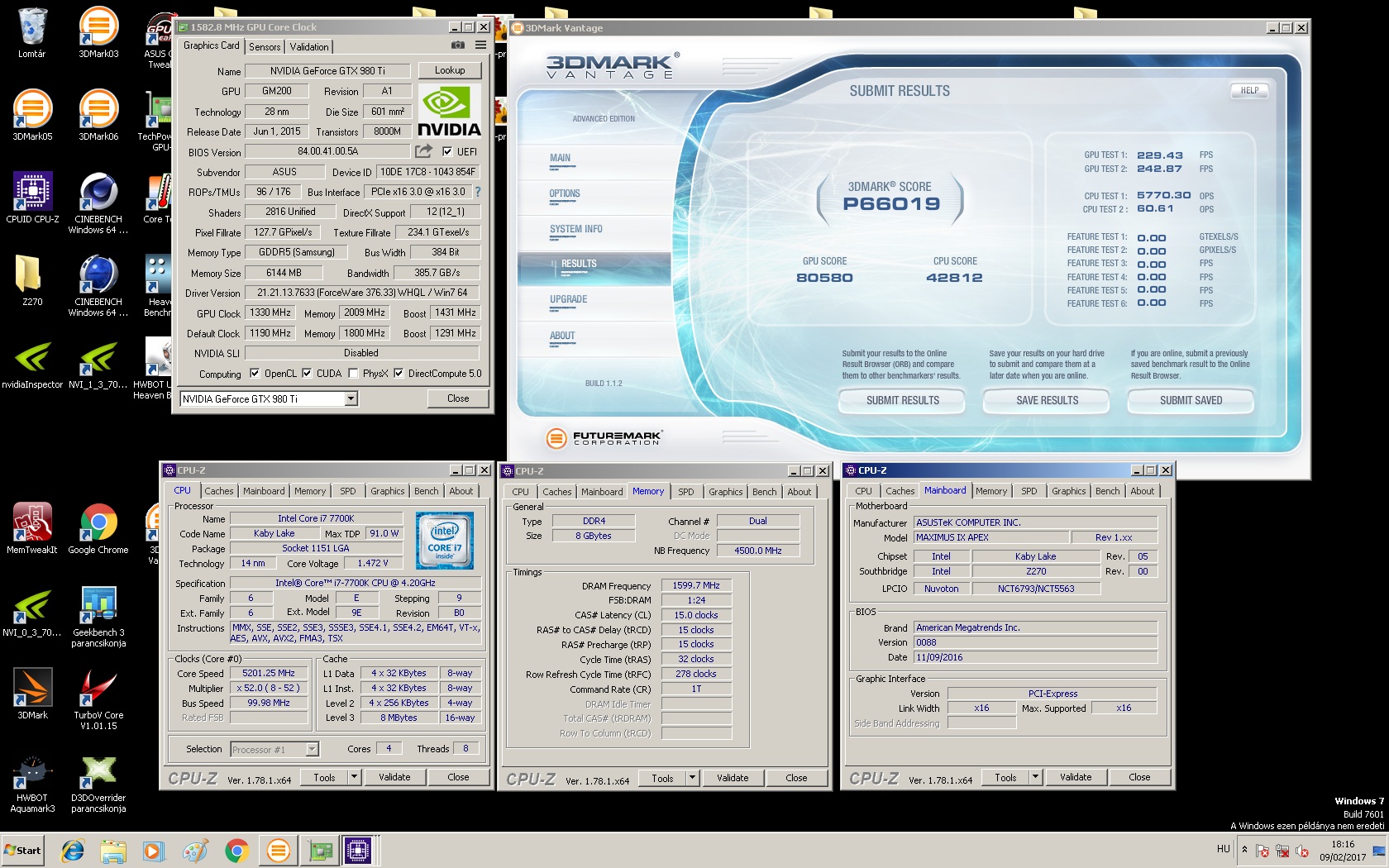Select the HWBOT Aquamark3 desktop icon
Screen dimensions: 1389x868
click(32, 782)
